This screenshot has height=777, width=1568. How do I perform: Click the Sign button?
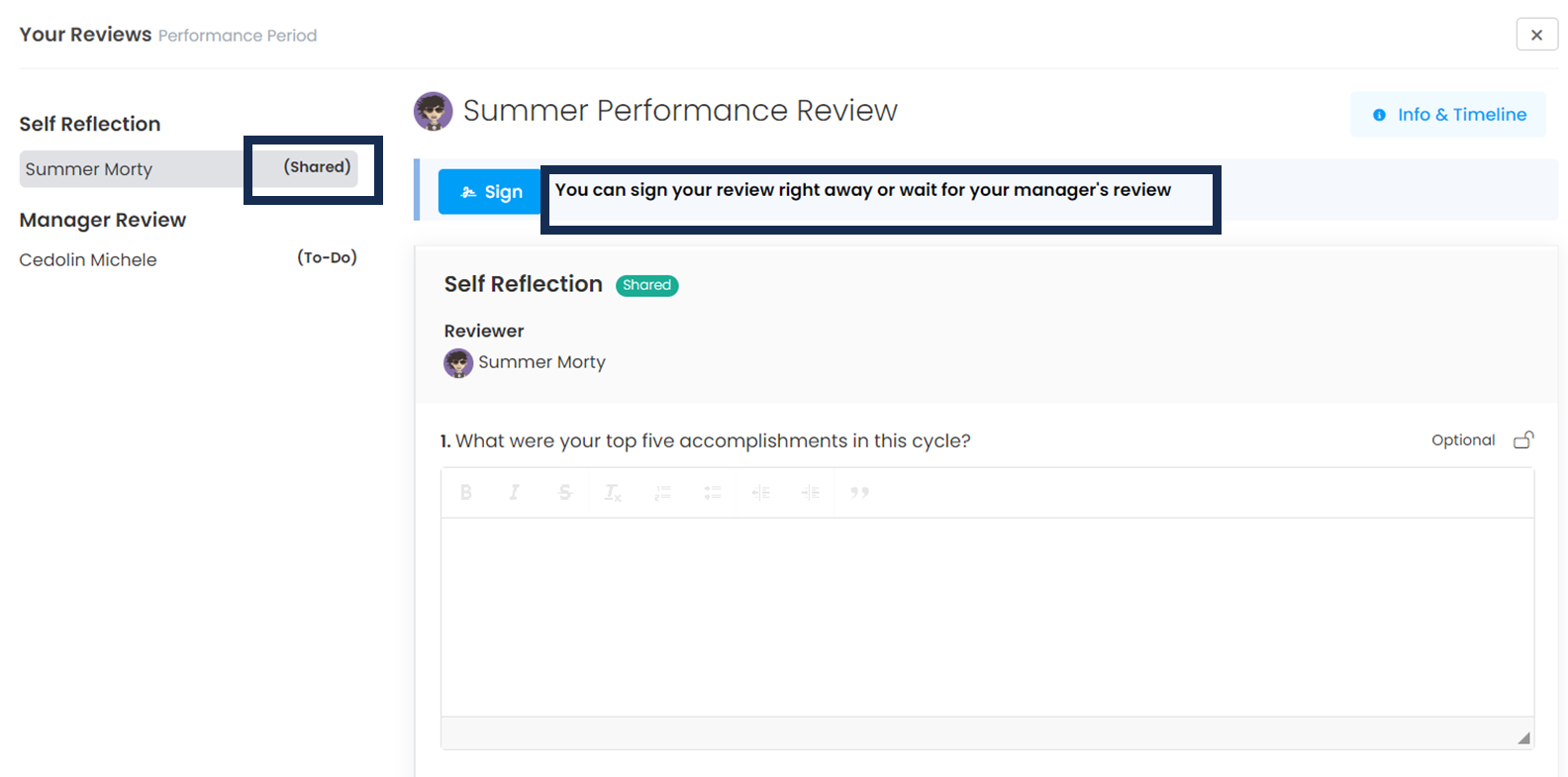point(490,192)
